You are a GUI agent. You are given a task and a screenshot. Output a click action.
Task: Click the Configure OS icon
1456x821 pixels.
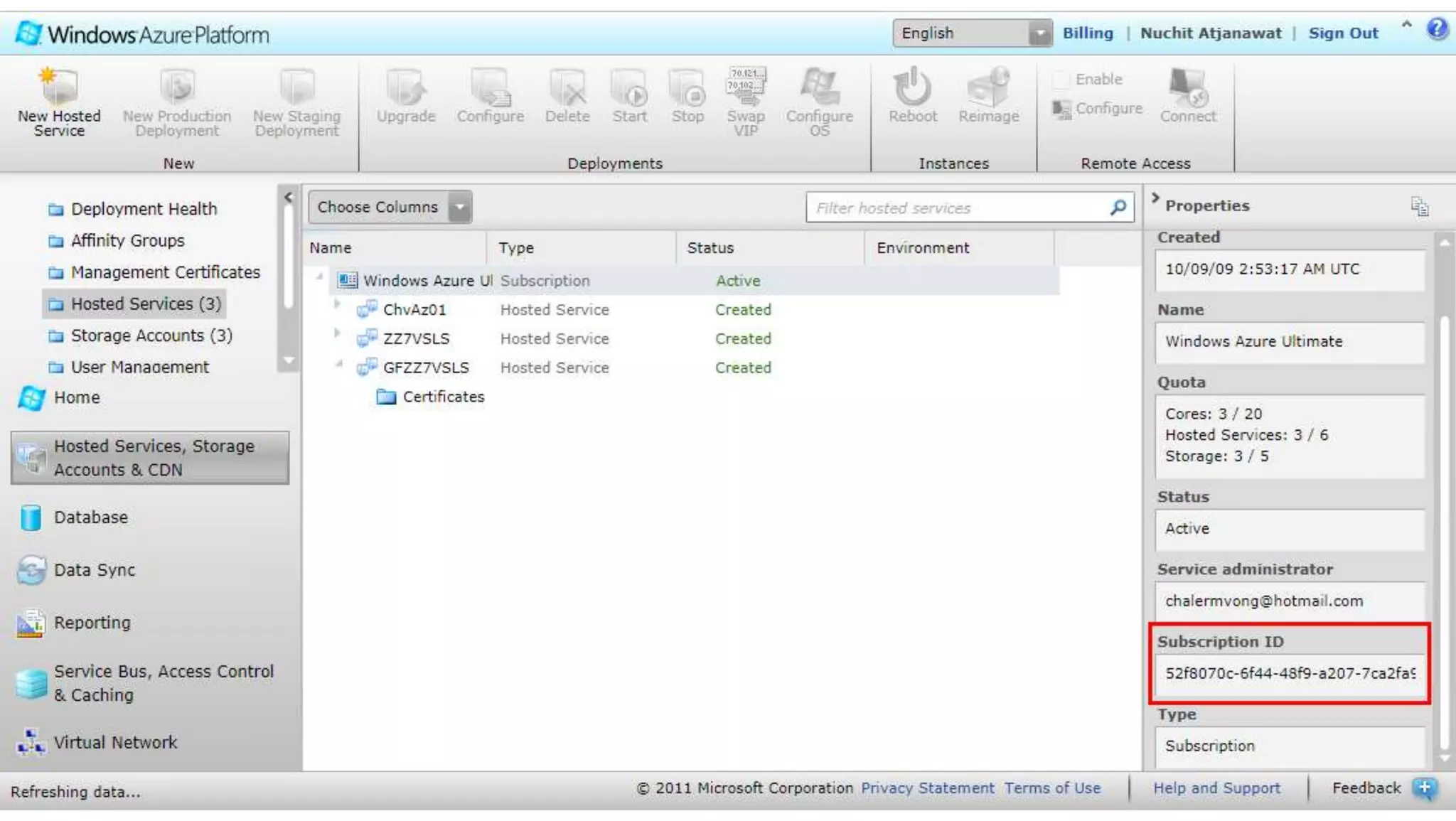point(819,87)
